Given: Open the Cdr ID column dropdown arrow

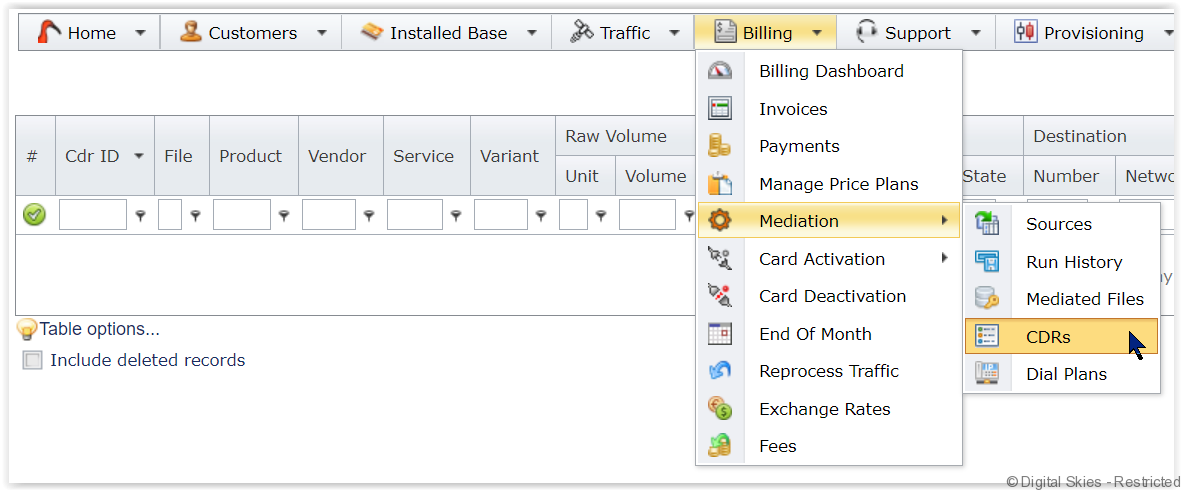Looking at the screenshot, I should [x=138, y=156].
